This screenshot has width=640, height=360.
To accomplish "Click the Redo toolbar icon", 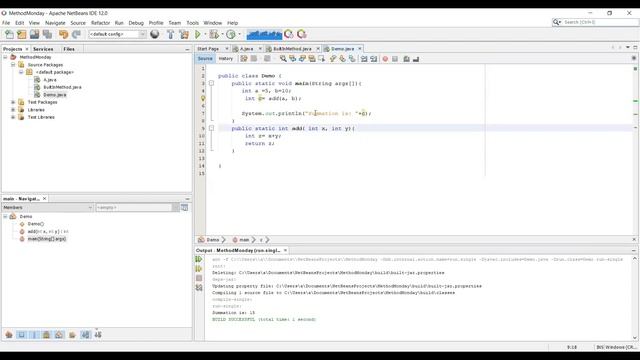I will 76,34.
